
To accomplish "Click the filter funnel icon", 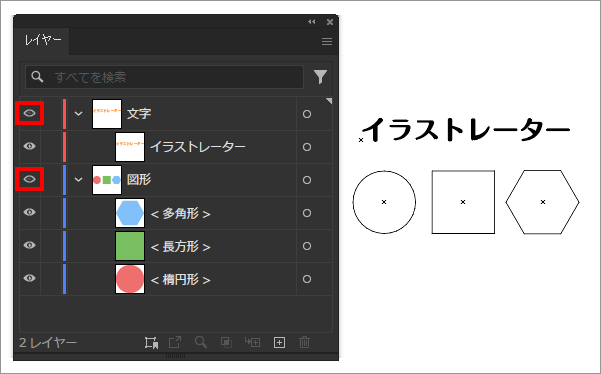I will coord(320,77).
